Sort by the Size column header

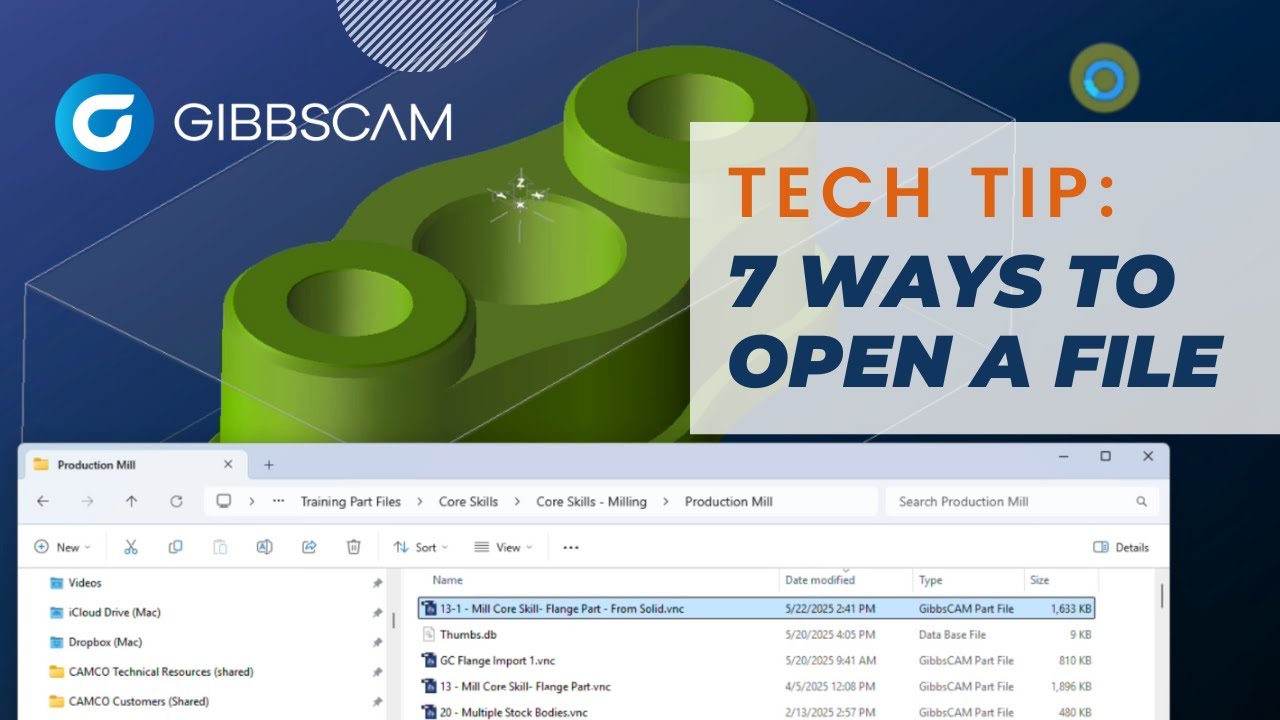point(1039,580)
